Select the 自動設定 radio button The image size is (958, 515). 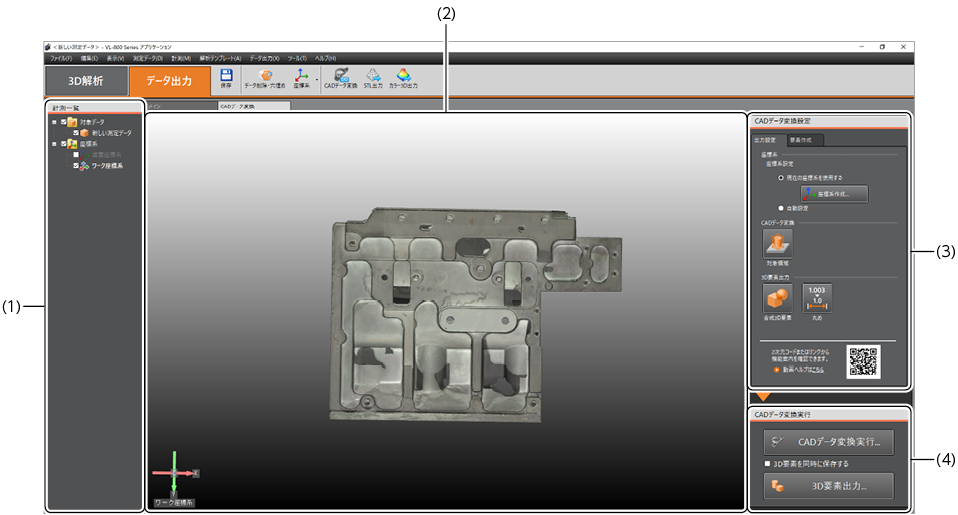[780, 208]
